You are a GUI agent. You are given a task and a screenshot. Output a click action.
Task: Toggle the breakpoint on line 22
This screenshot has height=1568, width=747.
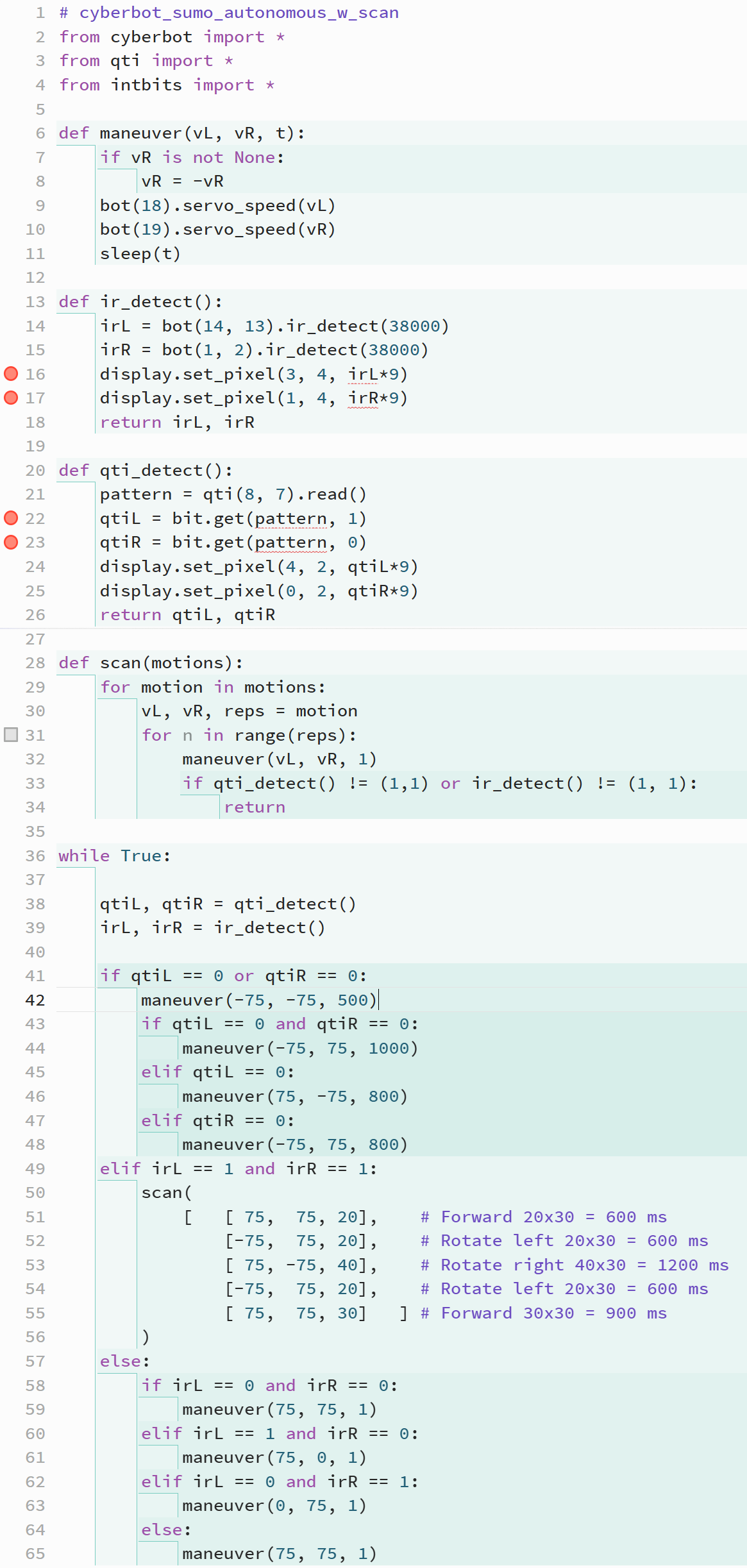click(11, 518)
